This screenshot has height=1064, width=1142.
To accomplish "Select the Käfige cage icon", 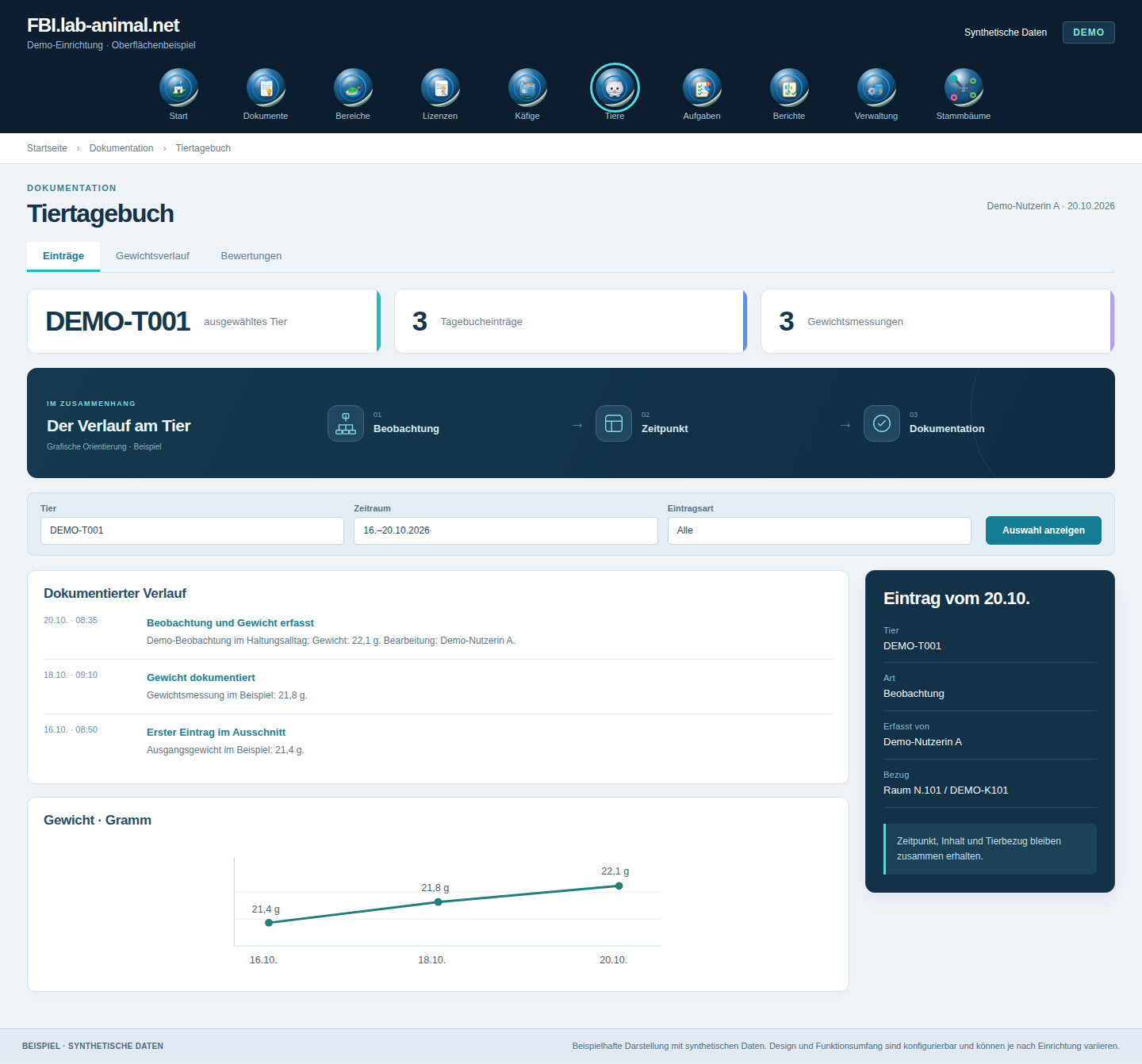I will click(x=527, y=87).
